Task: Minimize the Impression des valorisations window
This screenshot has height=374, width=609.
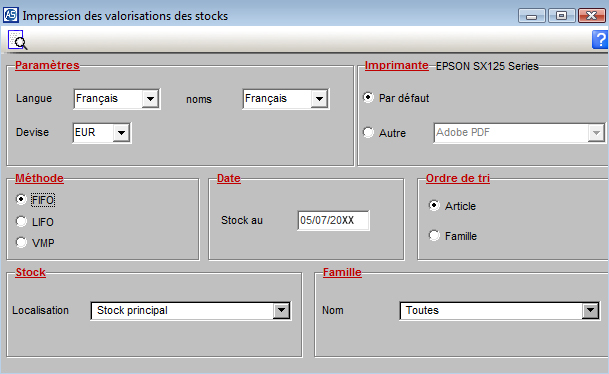Action: point(532,16)
